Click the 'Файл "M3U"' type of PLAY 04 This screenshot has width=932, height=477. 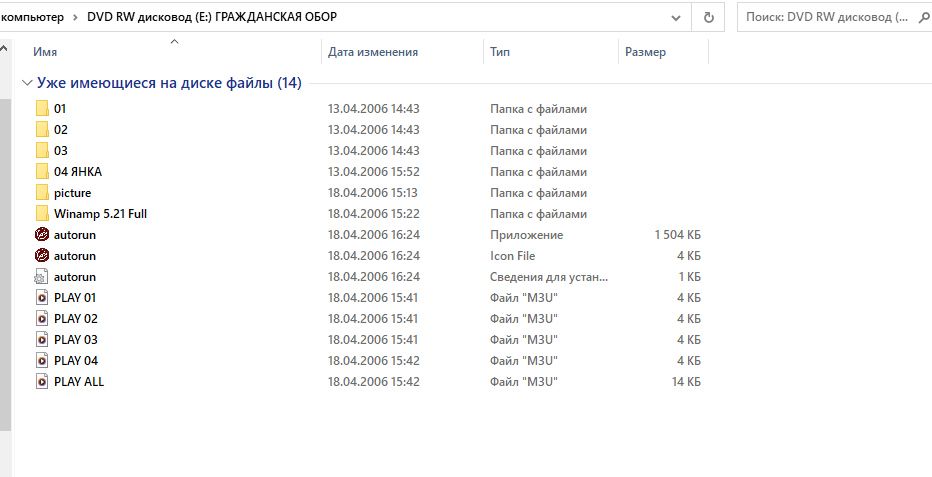point(524,361)
